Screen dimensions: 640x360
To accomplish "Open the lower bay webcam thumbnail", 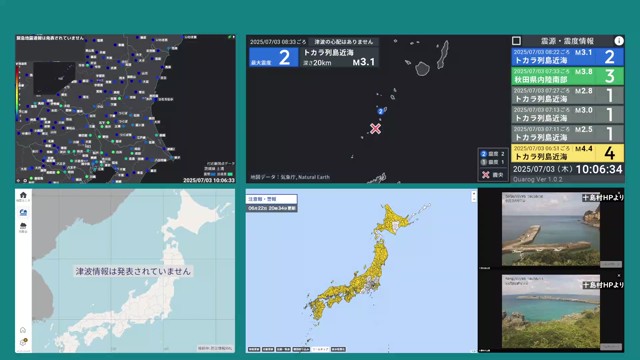I will click(x=551, y=311).
